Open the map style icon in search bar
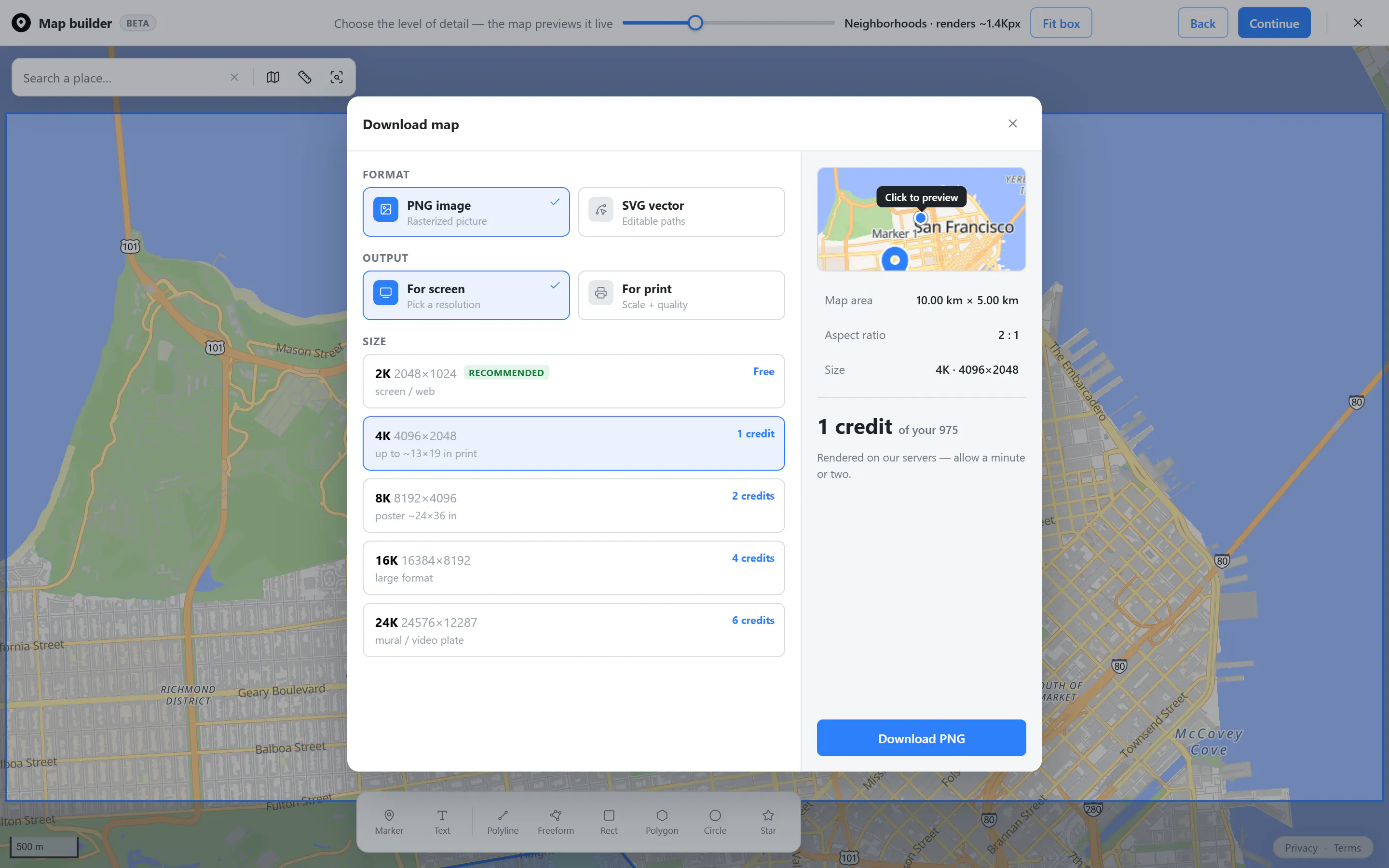The image size is (1389, 868). click(x=273, y=78)
